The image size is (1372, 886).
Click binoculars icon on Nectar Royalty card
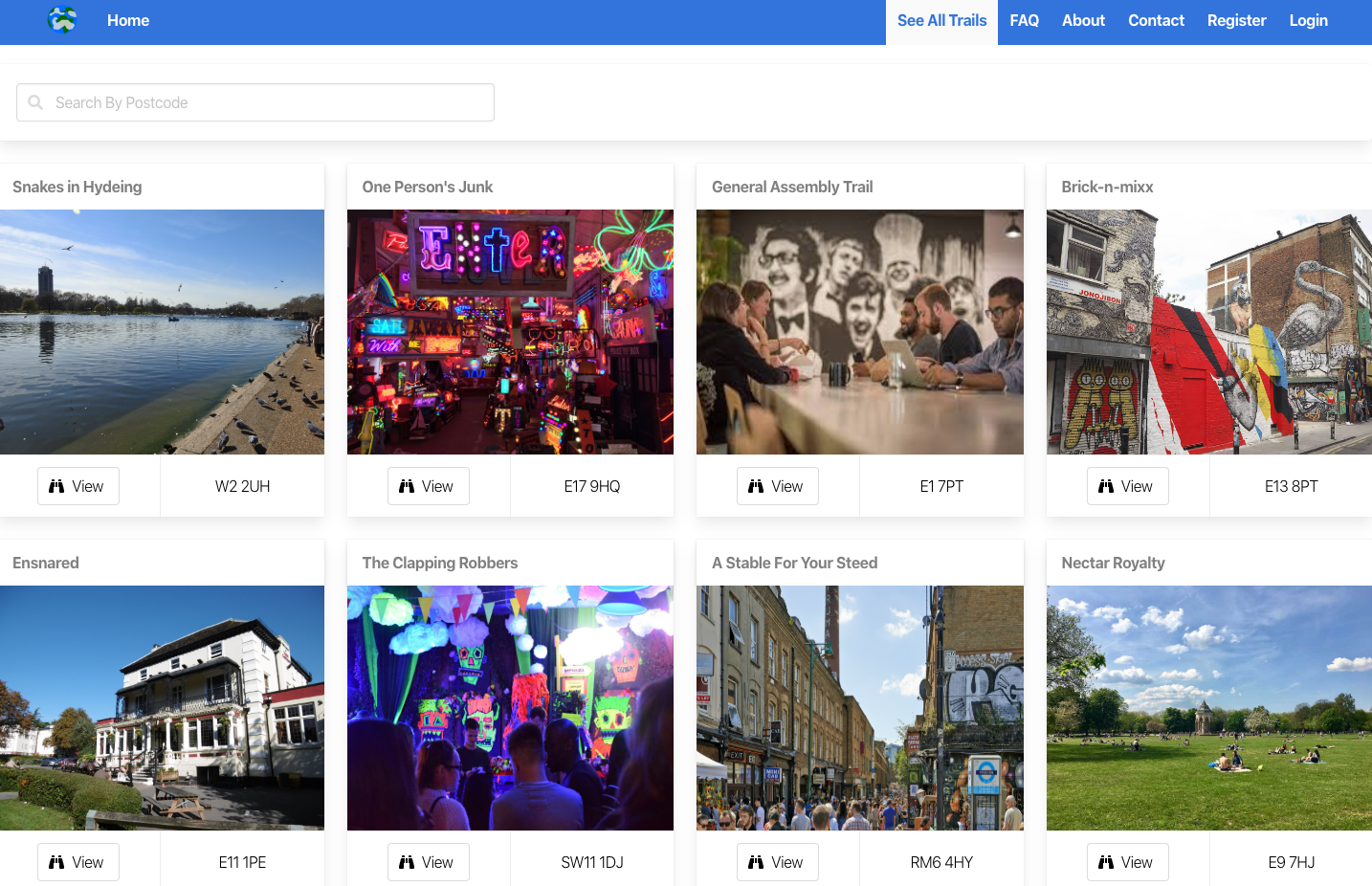[1106, 862]
